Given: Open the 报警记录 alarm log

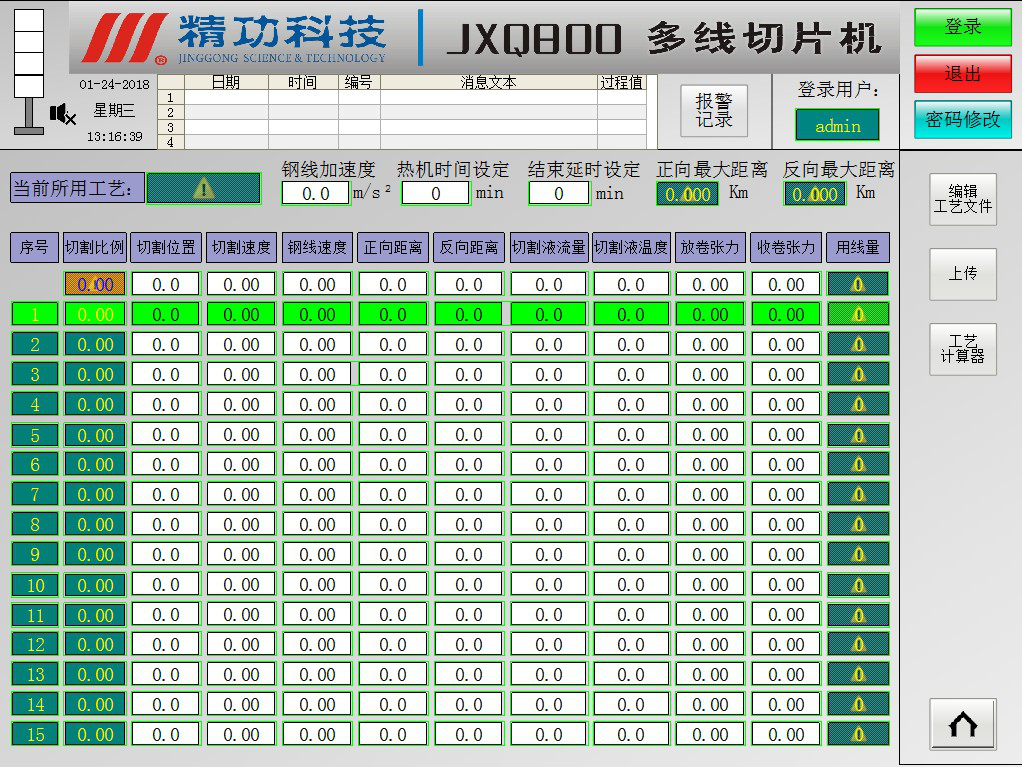Looking at the screenshot, I should (714, 111).
